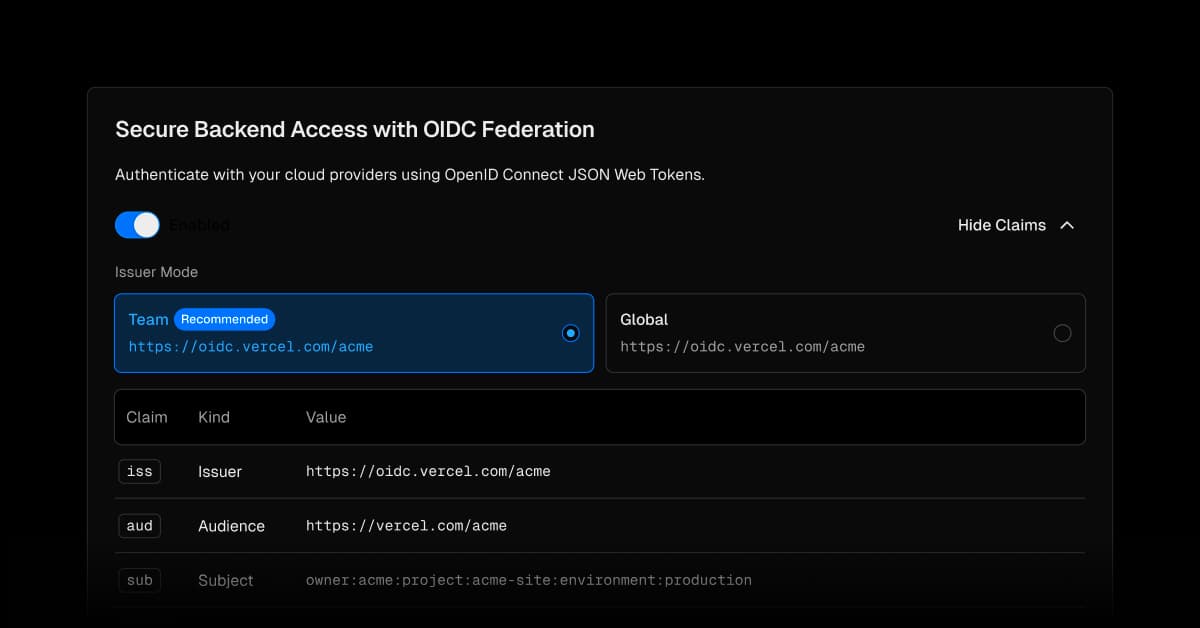
Task: Click the sub claim badge
Action: 140,580
